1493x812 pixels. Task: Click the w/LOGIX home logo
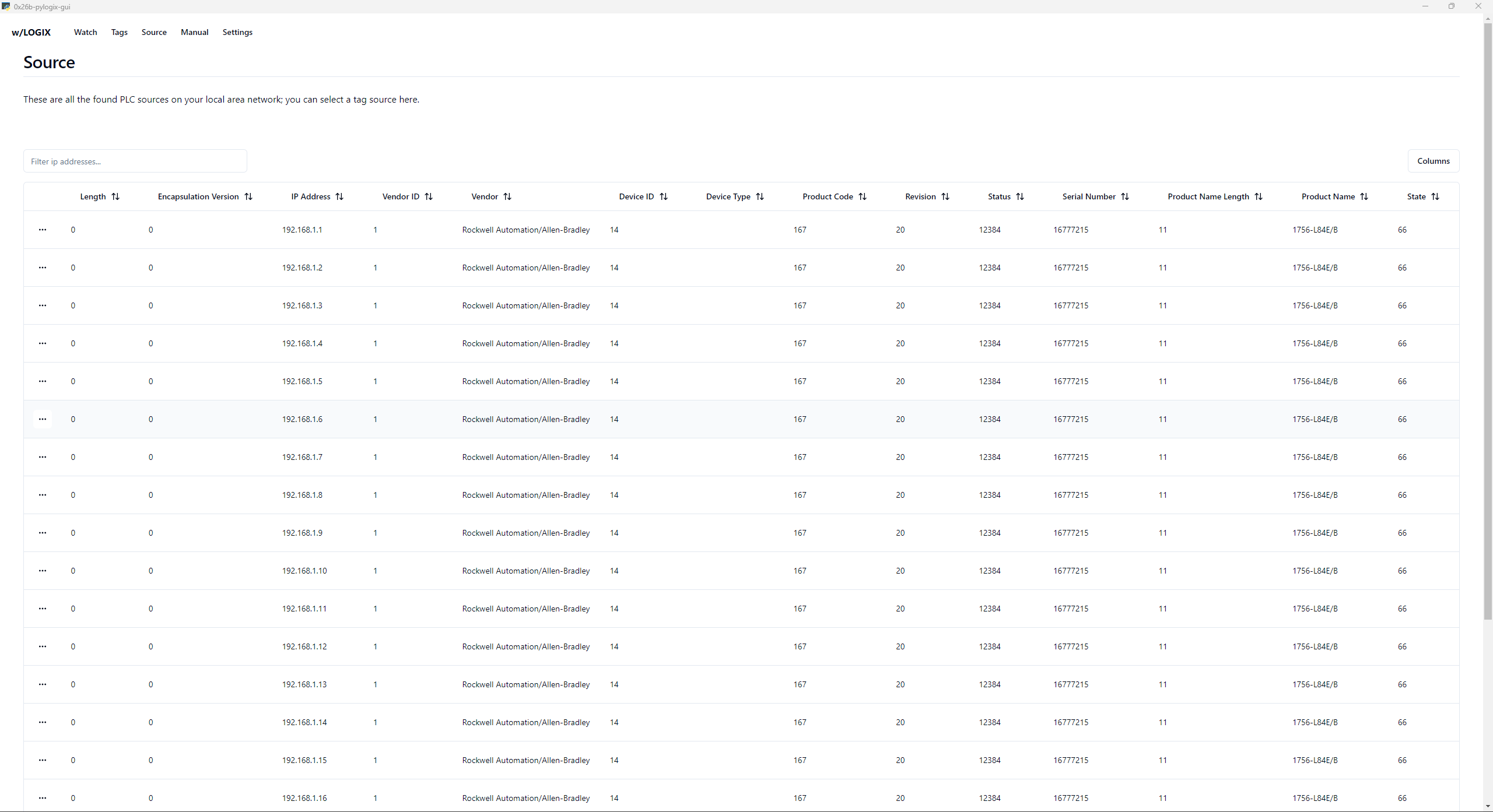click(x=31, y=32)
